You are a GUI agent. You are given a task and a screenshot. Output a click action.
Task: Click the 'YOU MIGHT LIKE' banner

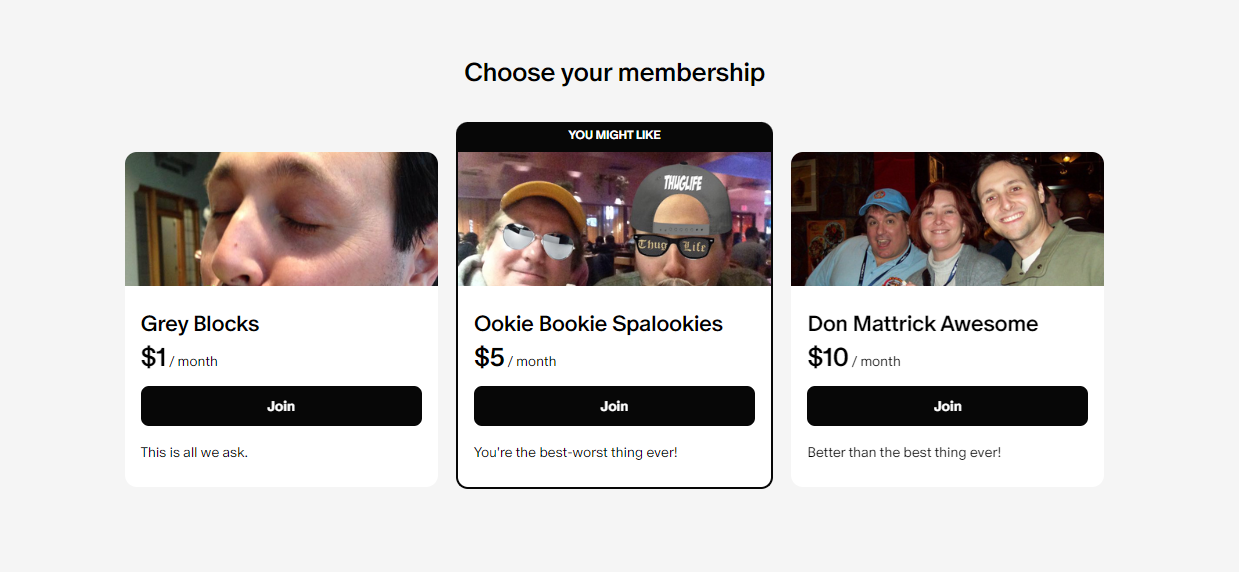tap(614, 135)
